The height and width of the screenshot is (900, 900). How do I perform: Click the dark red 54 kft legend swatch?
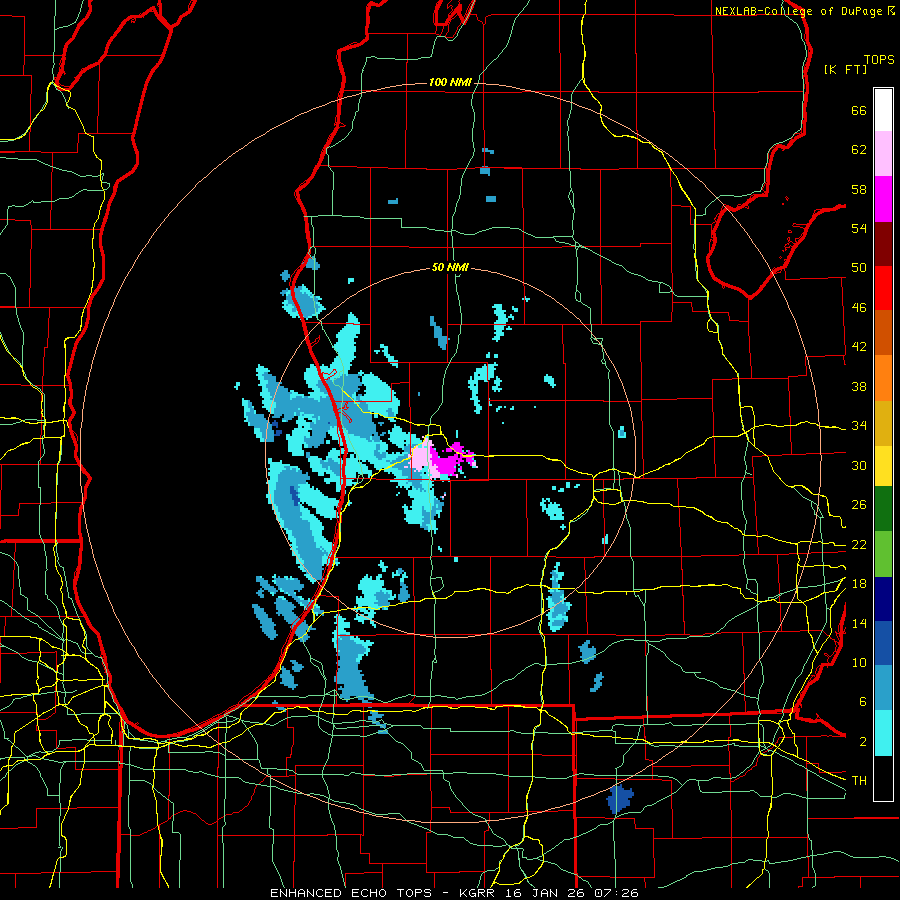883,243
